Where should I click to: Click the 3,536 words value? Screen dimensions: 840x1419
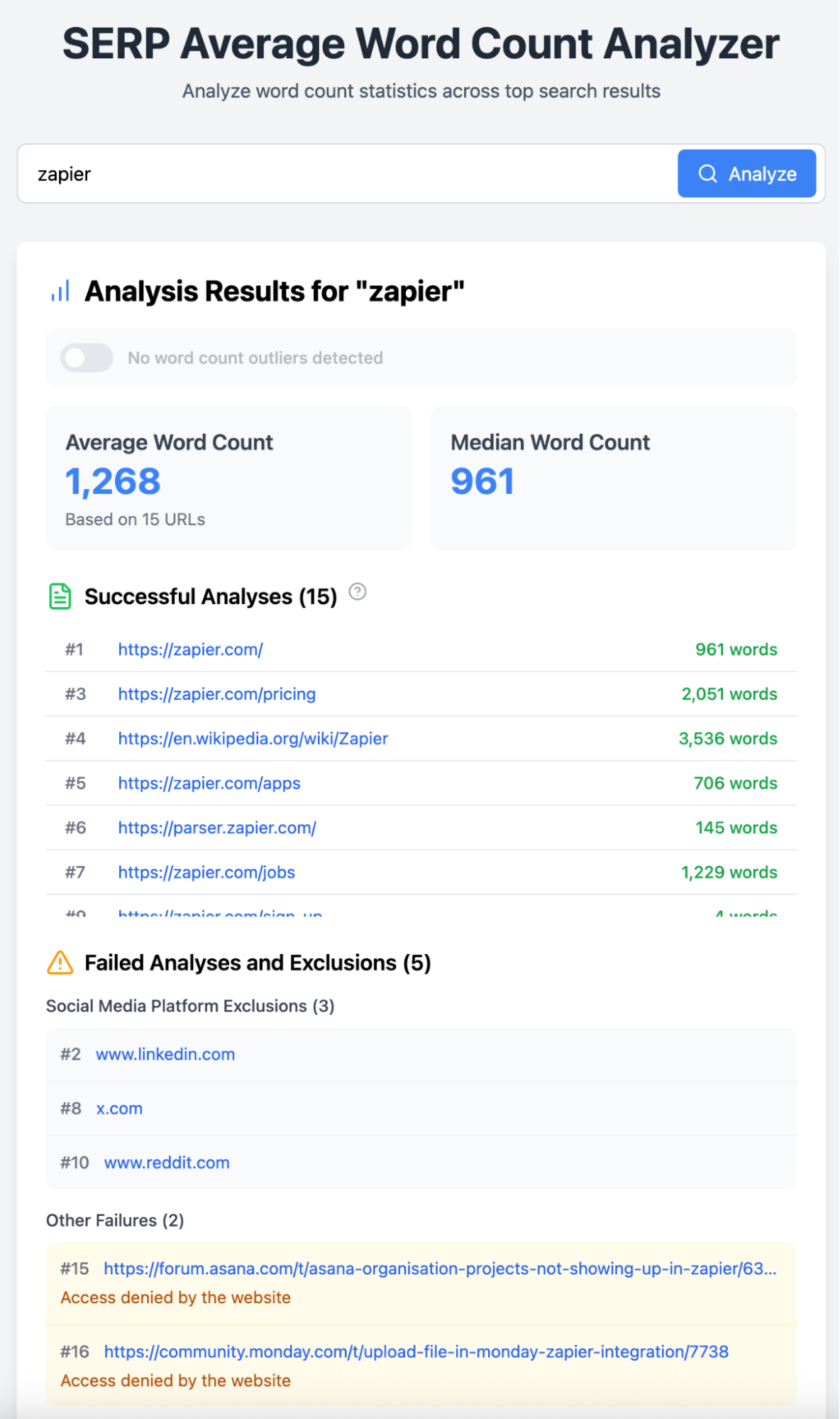(x=728, y=739)
